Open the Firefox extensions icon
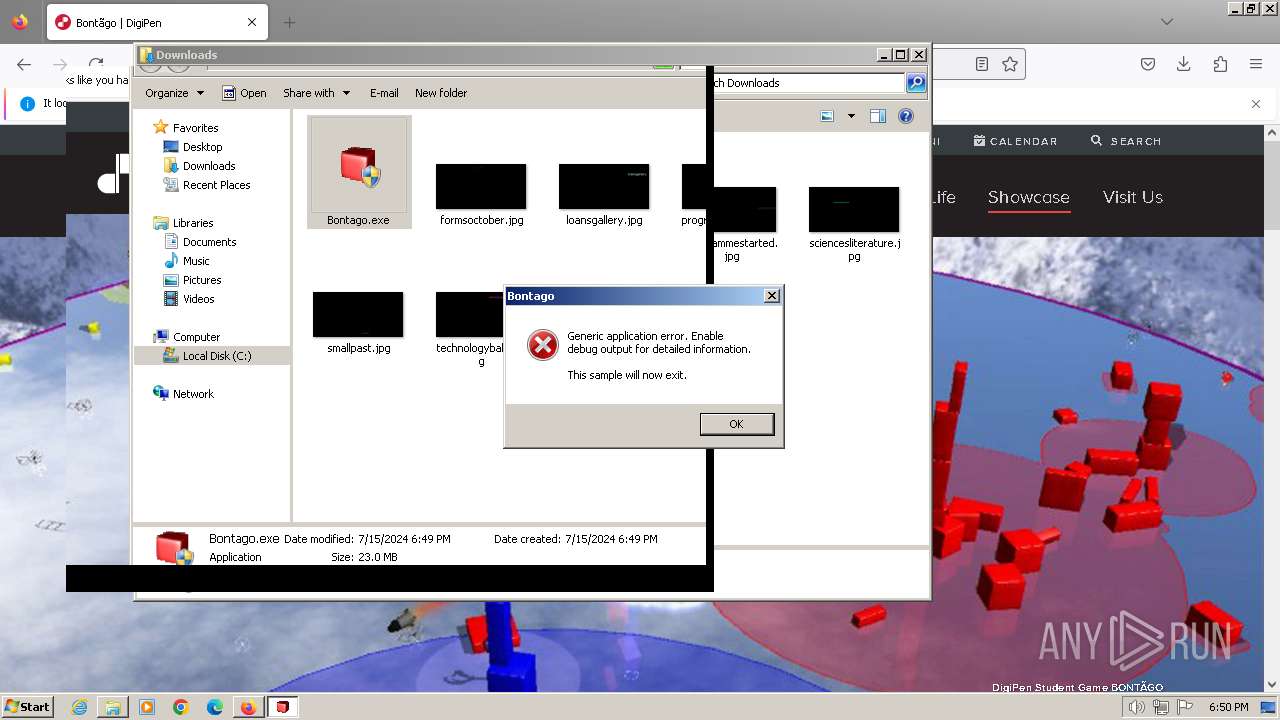This screenshot has height=720, width=1280. tap(1220, 64)
